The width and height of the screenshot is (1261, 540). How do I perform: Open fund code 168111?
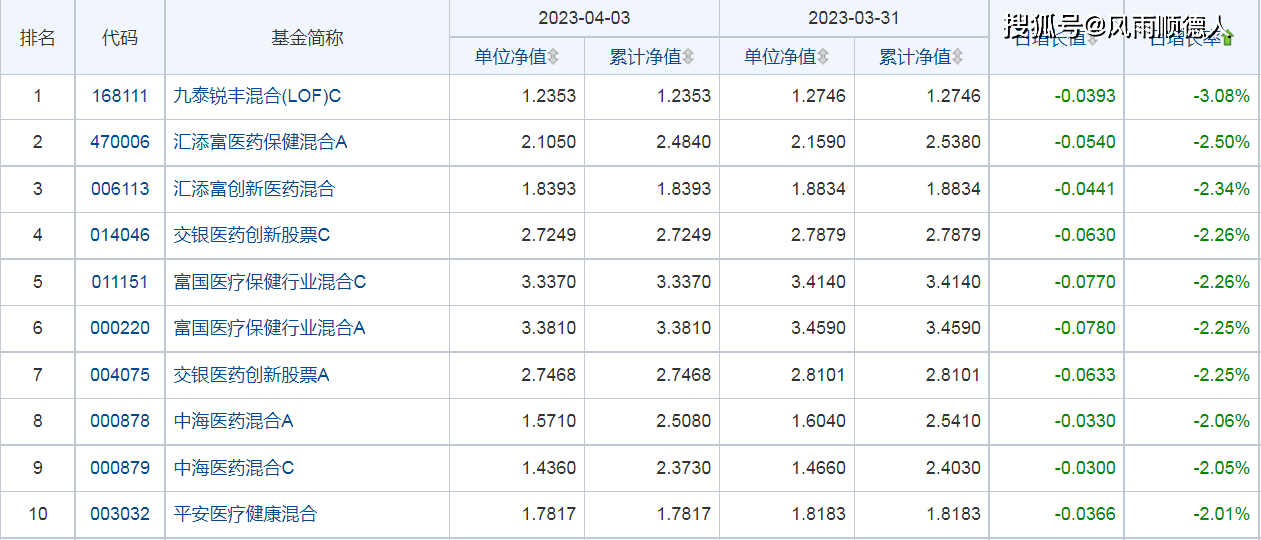click(x=119, y=97)
